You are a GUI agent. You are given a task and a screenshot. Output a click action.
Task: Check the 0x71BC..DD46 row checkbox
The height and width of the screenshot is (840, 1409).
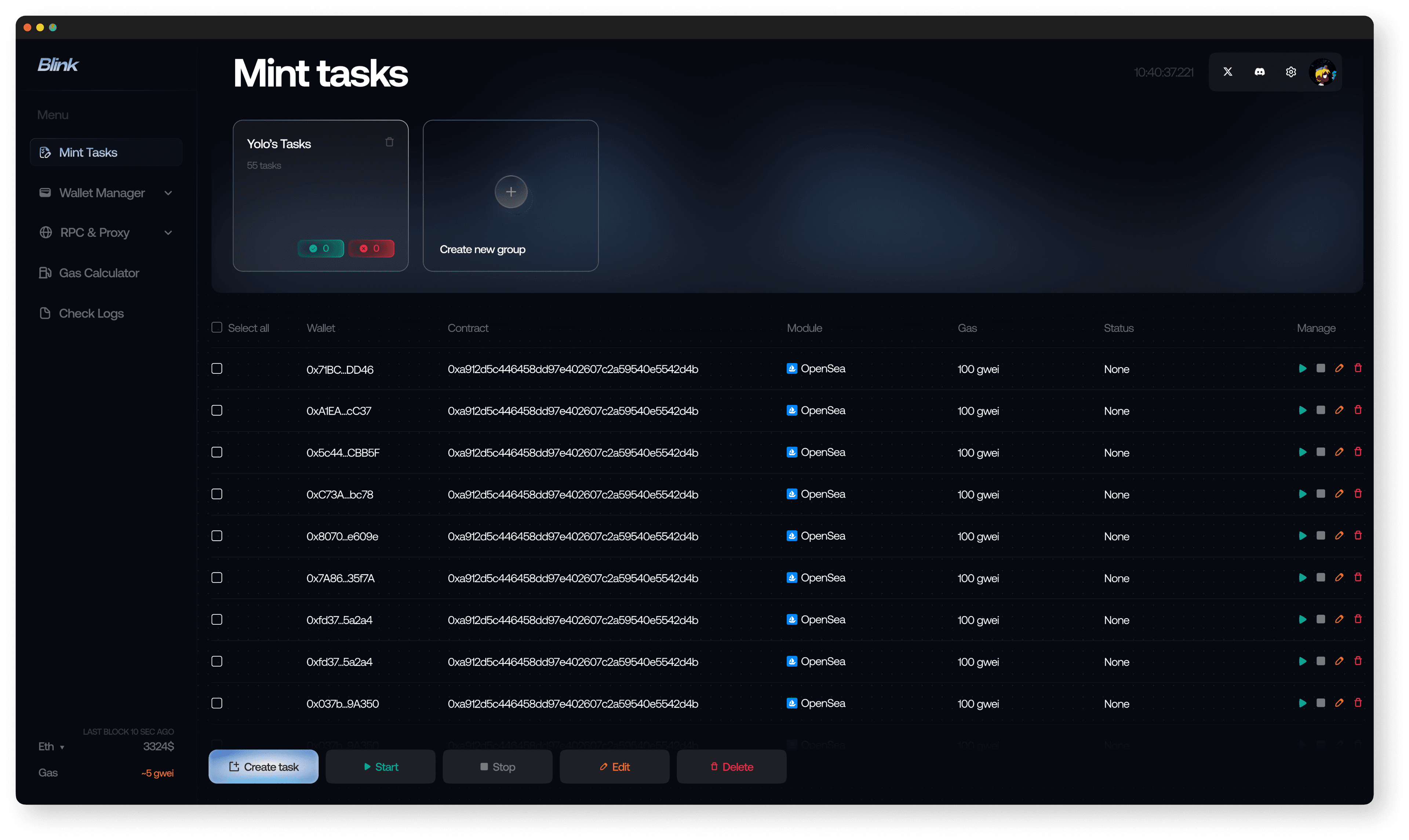[x=216, y=369]
